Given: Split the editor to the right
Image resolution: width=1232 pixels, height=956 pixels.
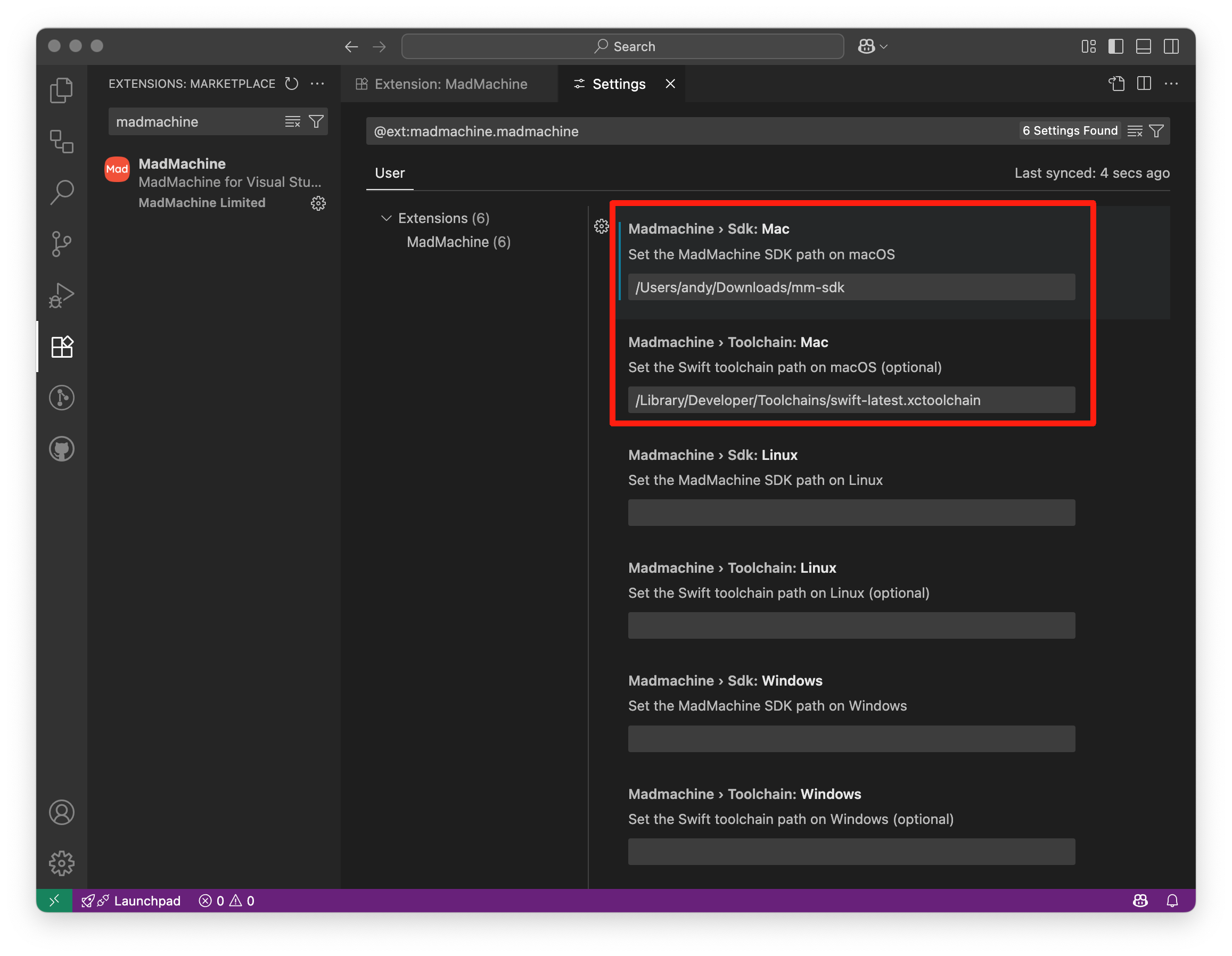Looking at the screenshot, I should click(1144, 84).
